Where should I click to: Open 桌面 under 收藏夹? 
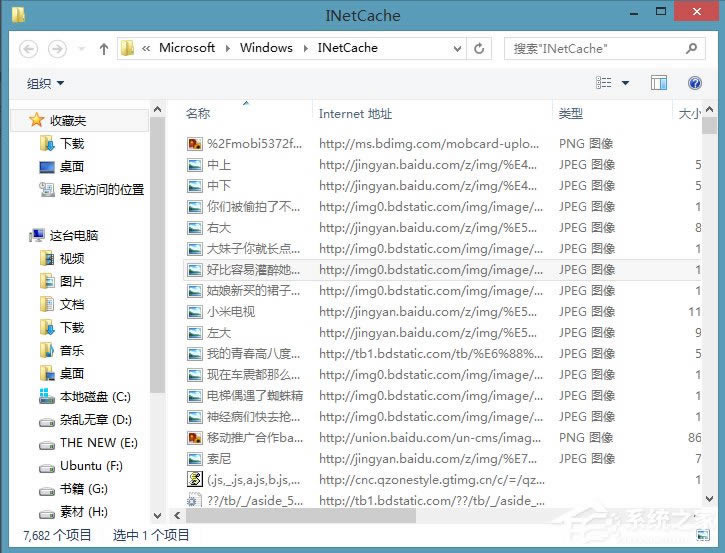tap(71, 166)
